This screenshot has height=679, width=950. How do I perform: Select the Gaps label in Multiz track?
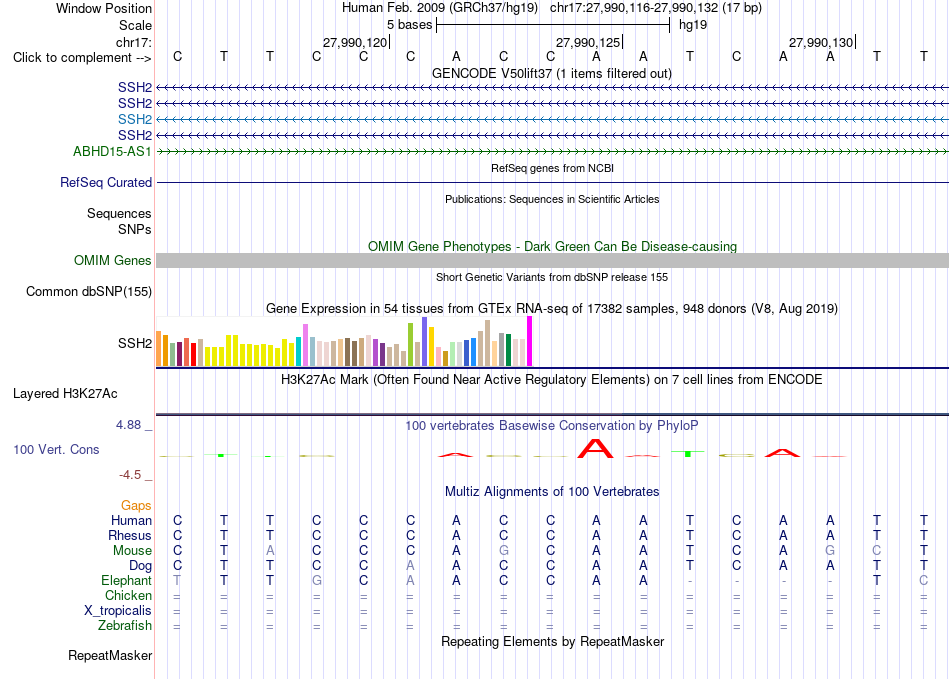(x=136, y=505)
